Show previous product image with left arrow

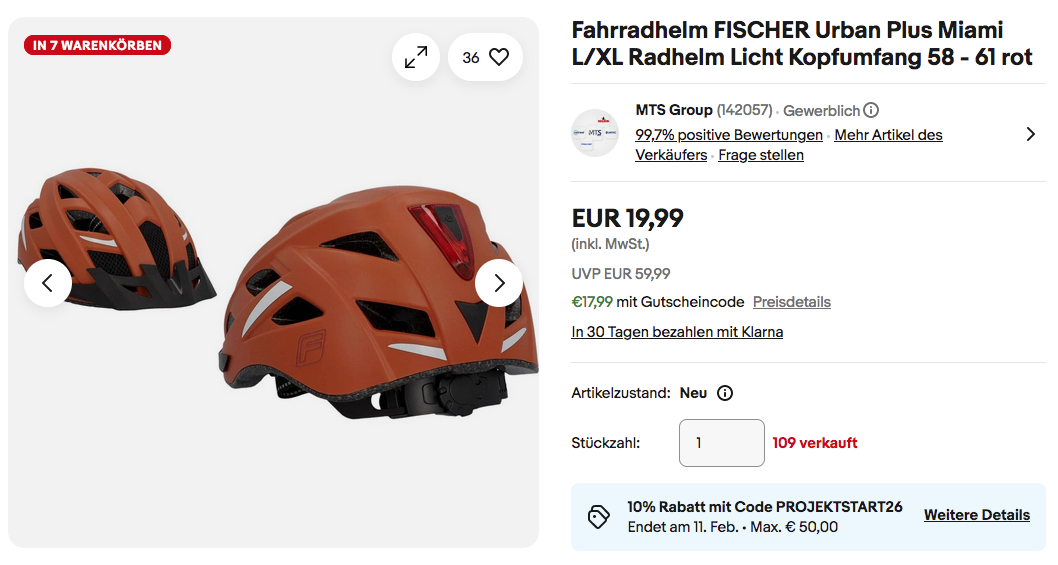click(x=48, y=283)
